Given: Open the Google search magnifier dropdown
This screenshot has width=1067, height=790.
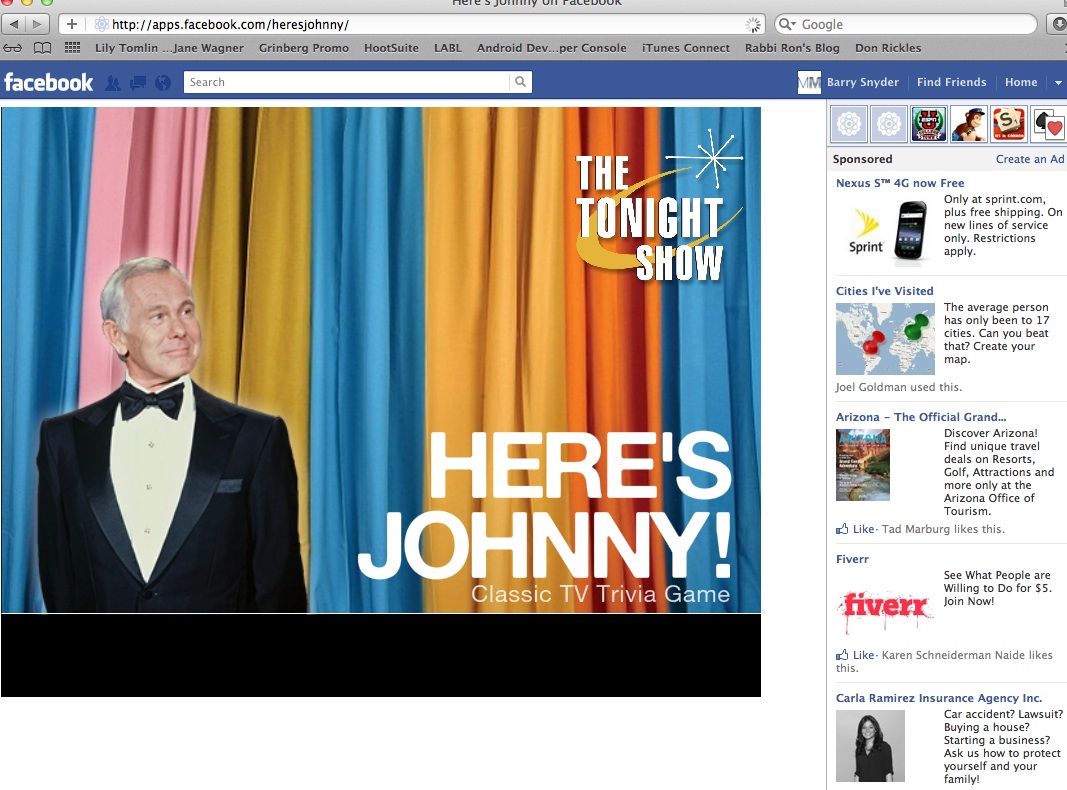Looking at the screenshot, I should tap(787, 24).
